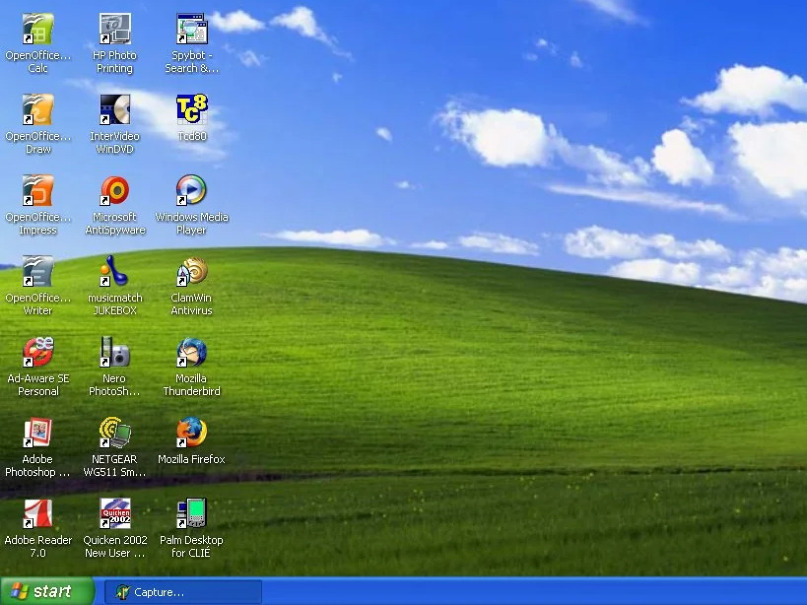Screen dimensions: 807x605
Task: Select the Adobe Reader 7.0 icon
Action: (x=38, y=514)
